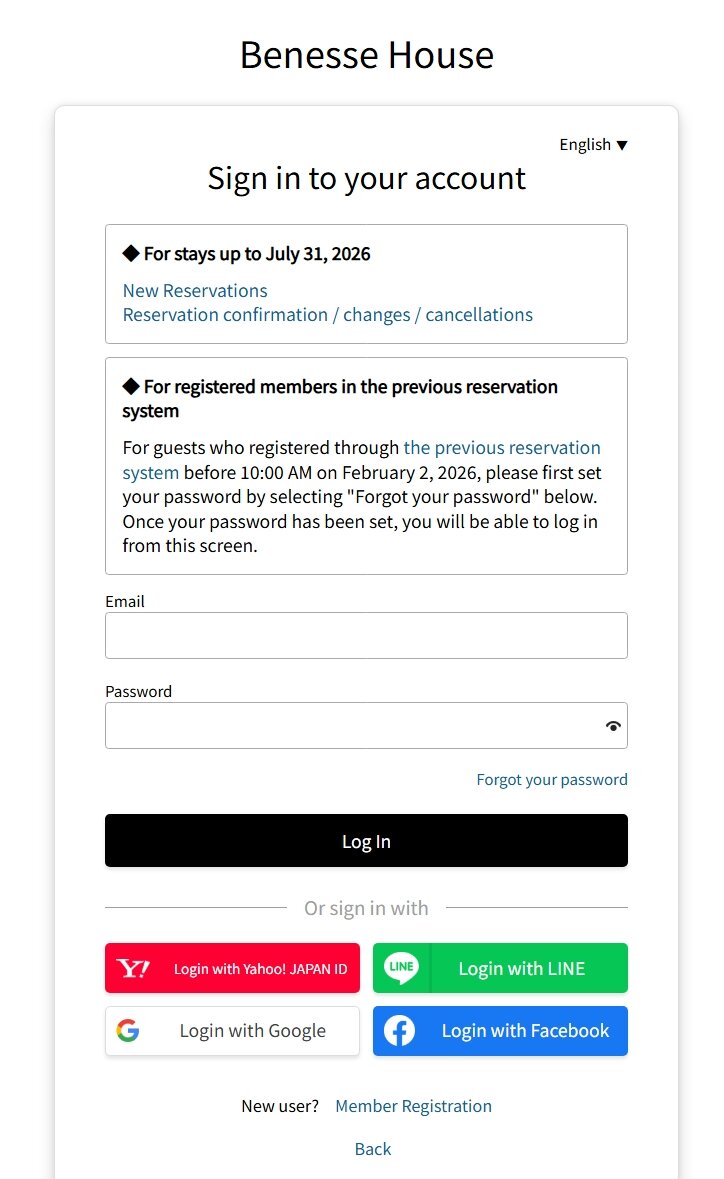Viewport: 724px width, 1179px height.
Task: Open the English language dropdown
Action: 593,145
